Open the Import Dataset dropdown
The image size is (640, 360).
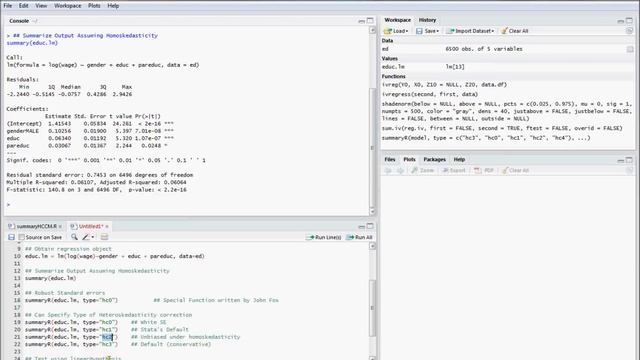[493, 31]
